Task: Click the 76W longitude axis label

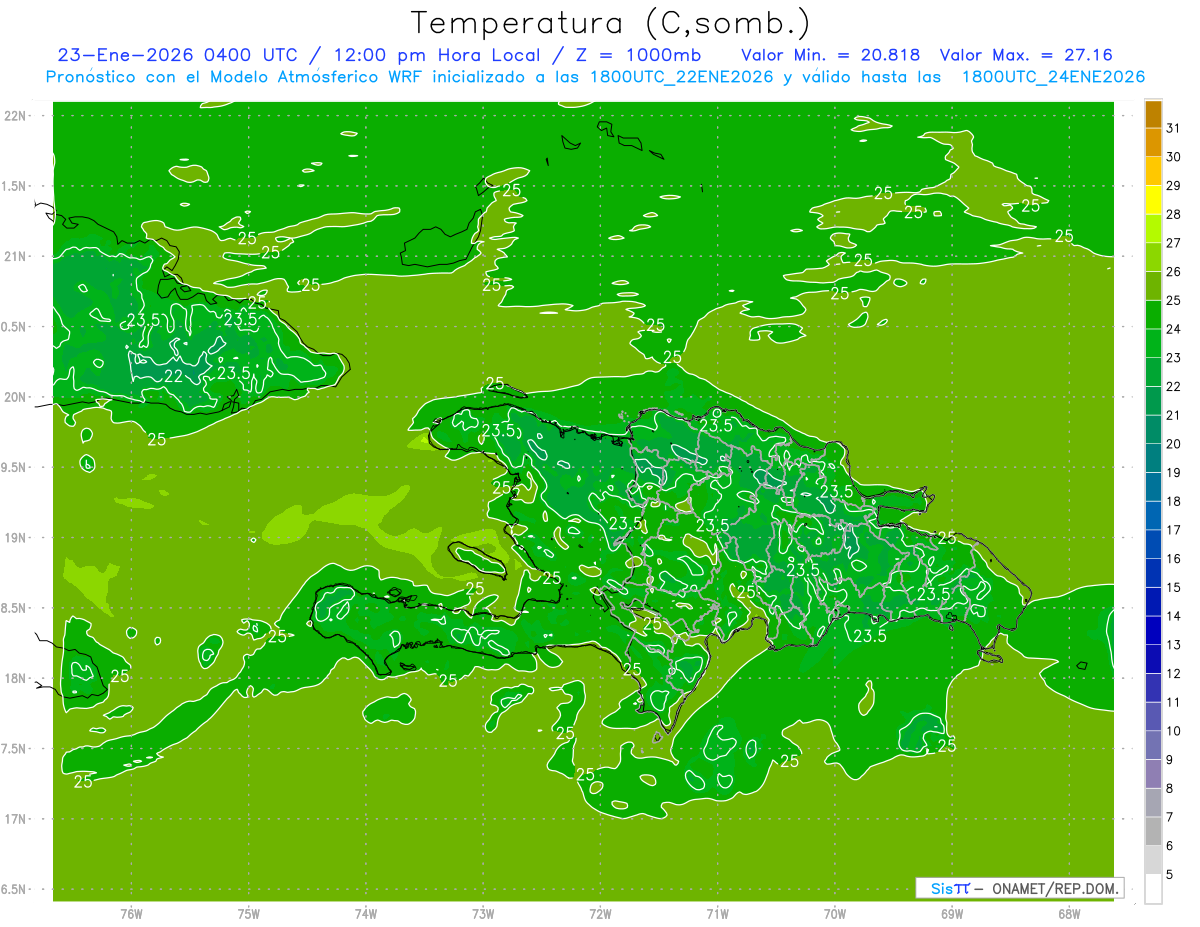Action: (131, 914)
